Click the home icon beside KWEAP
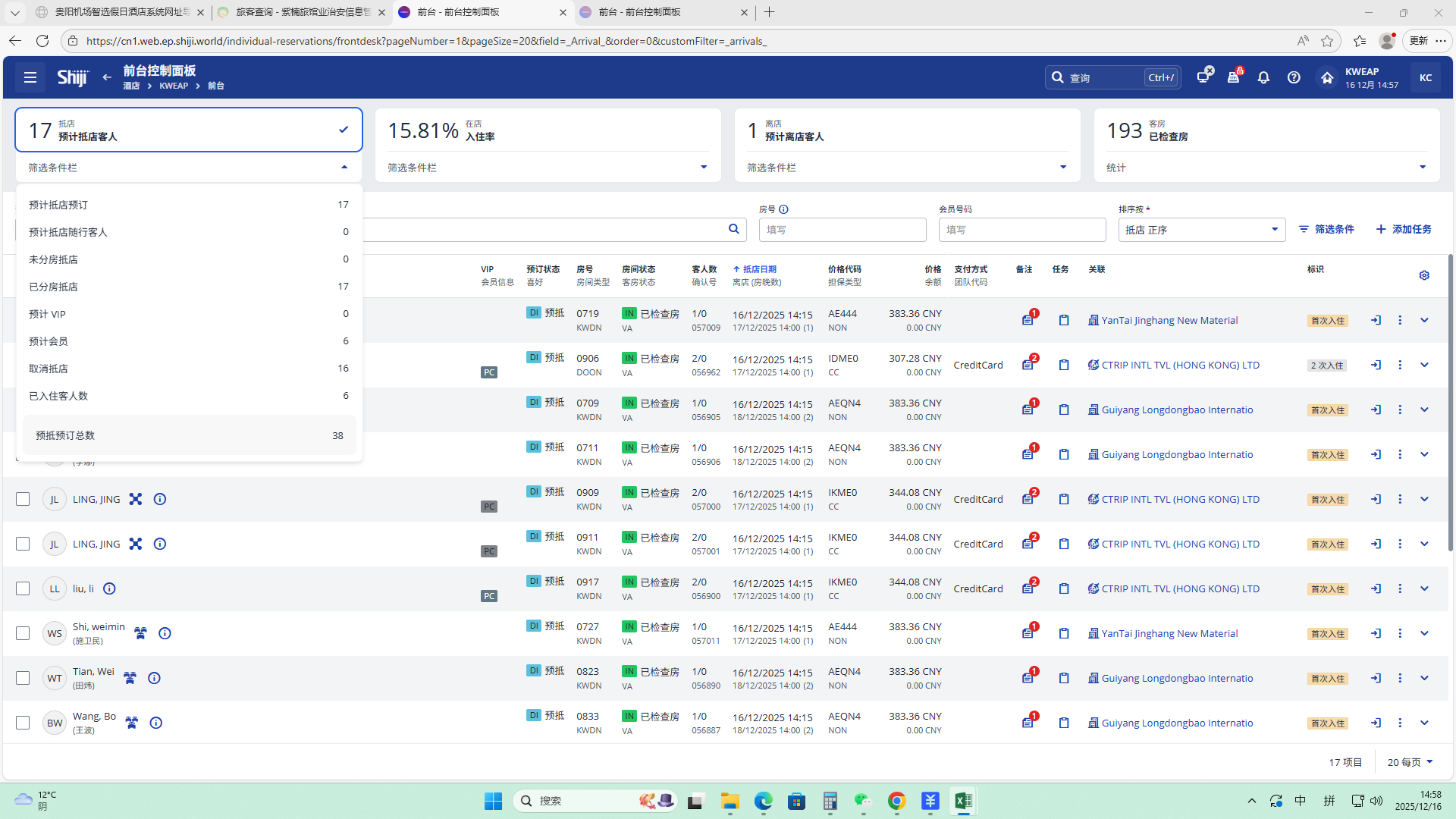The width and height of the screenshot is (1456, 819). tap(1326, 77)
